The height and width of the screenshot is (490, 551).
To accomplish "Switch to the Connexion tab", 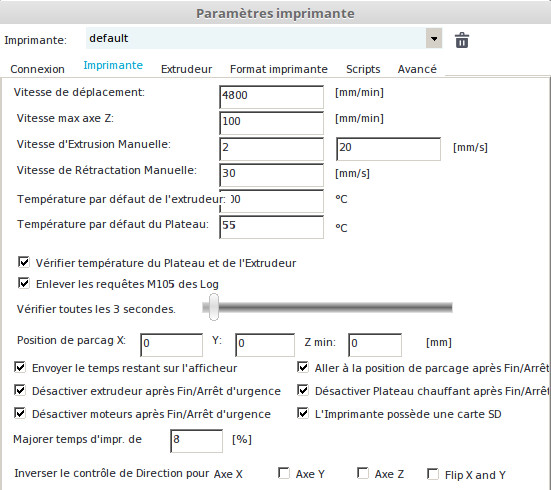I will click(x=38, y=69).
